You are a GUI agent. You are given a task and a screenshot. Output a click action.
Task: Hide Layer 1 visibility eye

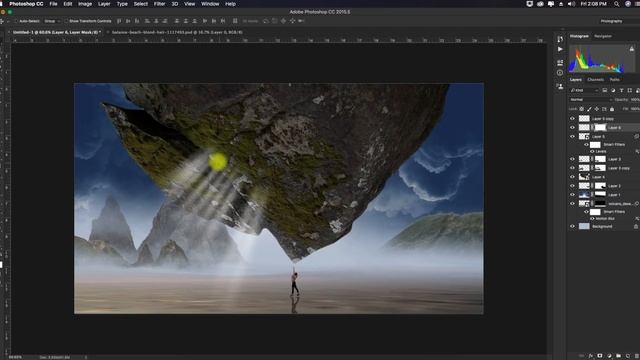tap(572, 195)
